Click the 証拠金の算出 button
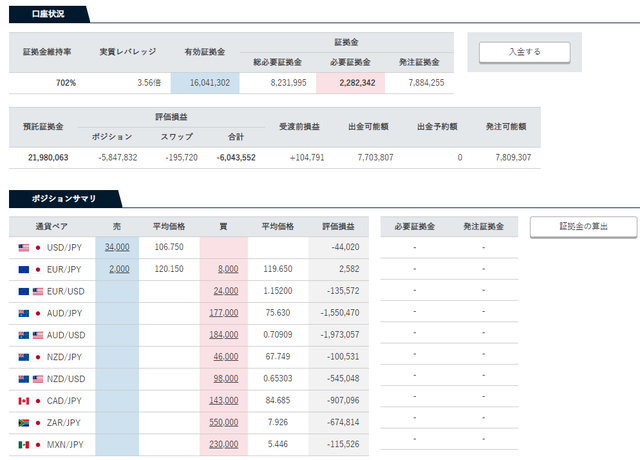The image size is (640, 460). (583, 227)
